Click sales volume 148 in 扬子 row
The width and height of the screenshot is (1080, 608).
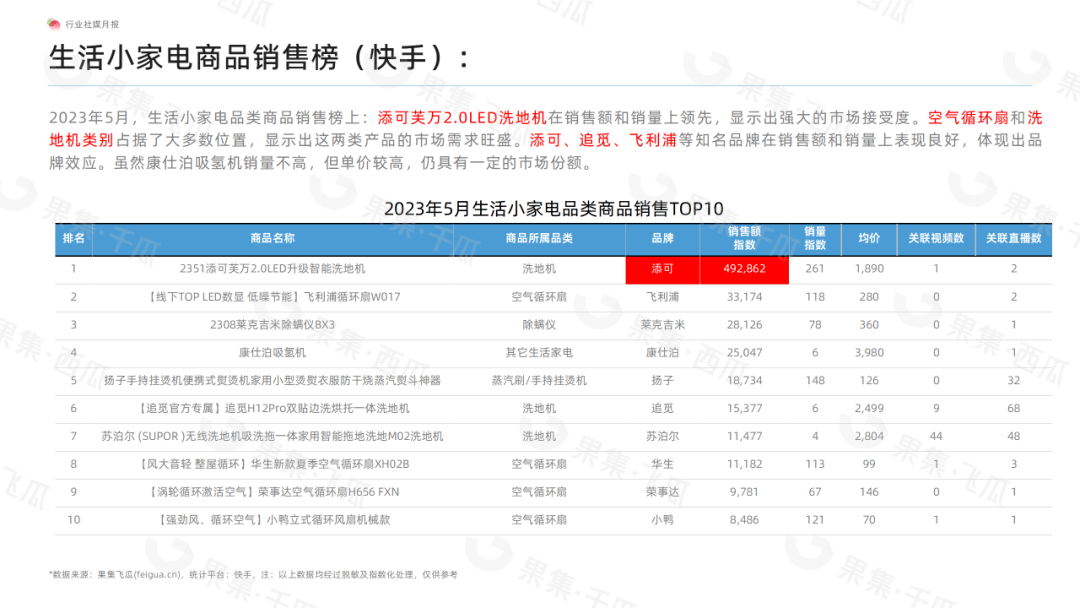point(815,380)
